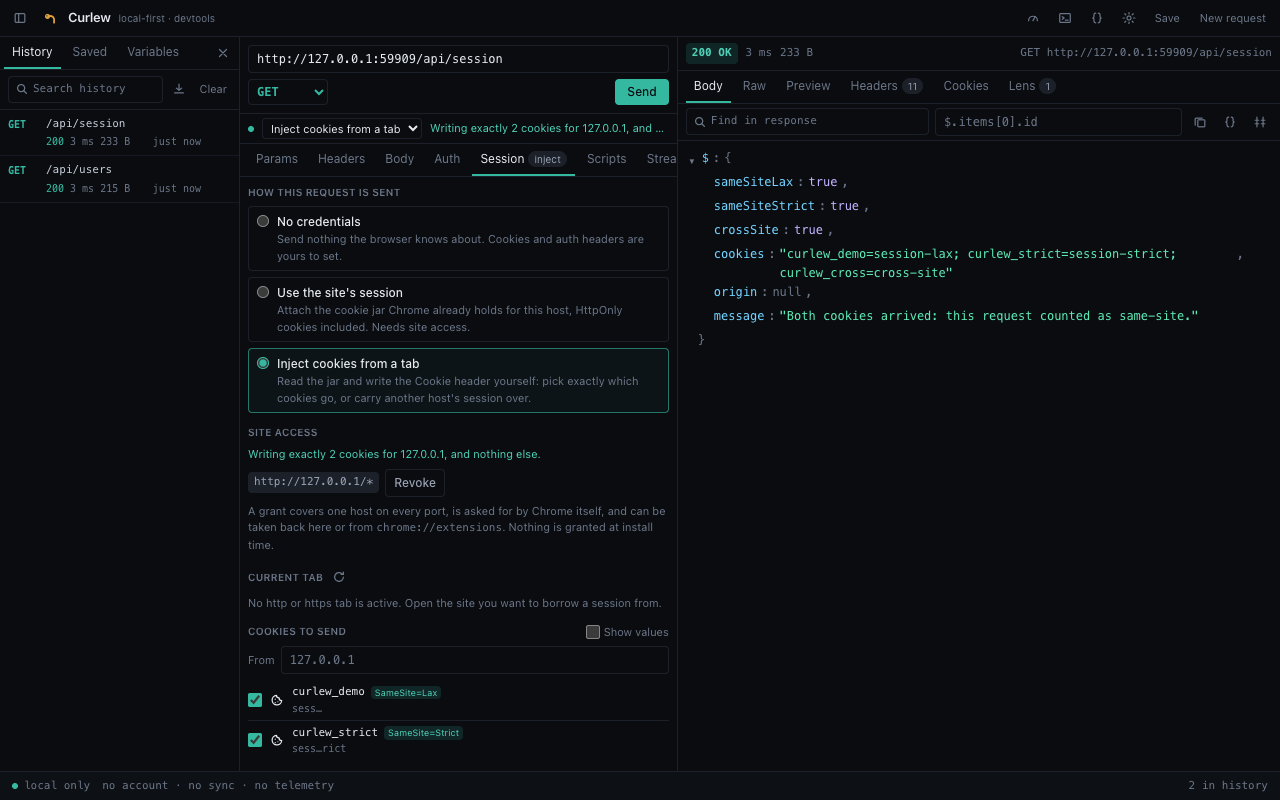The height and width of the screenshot is (800, 1280).
Task: Collapse the JSON root node triangle
Action: pyautogui.click(x=692, y=160)
